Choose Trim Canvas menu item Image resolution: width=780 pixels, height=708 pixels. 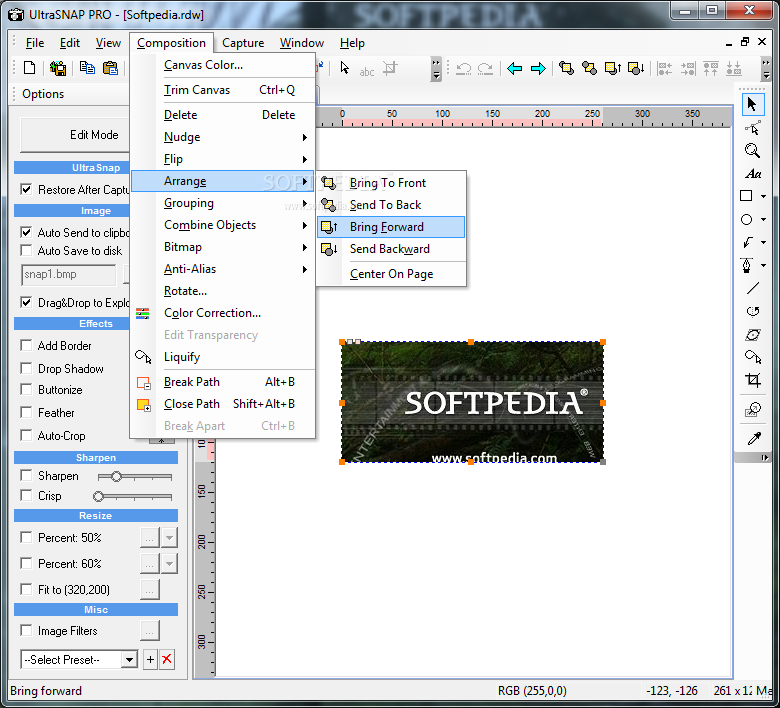222,90
